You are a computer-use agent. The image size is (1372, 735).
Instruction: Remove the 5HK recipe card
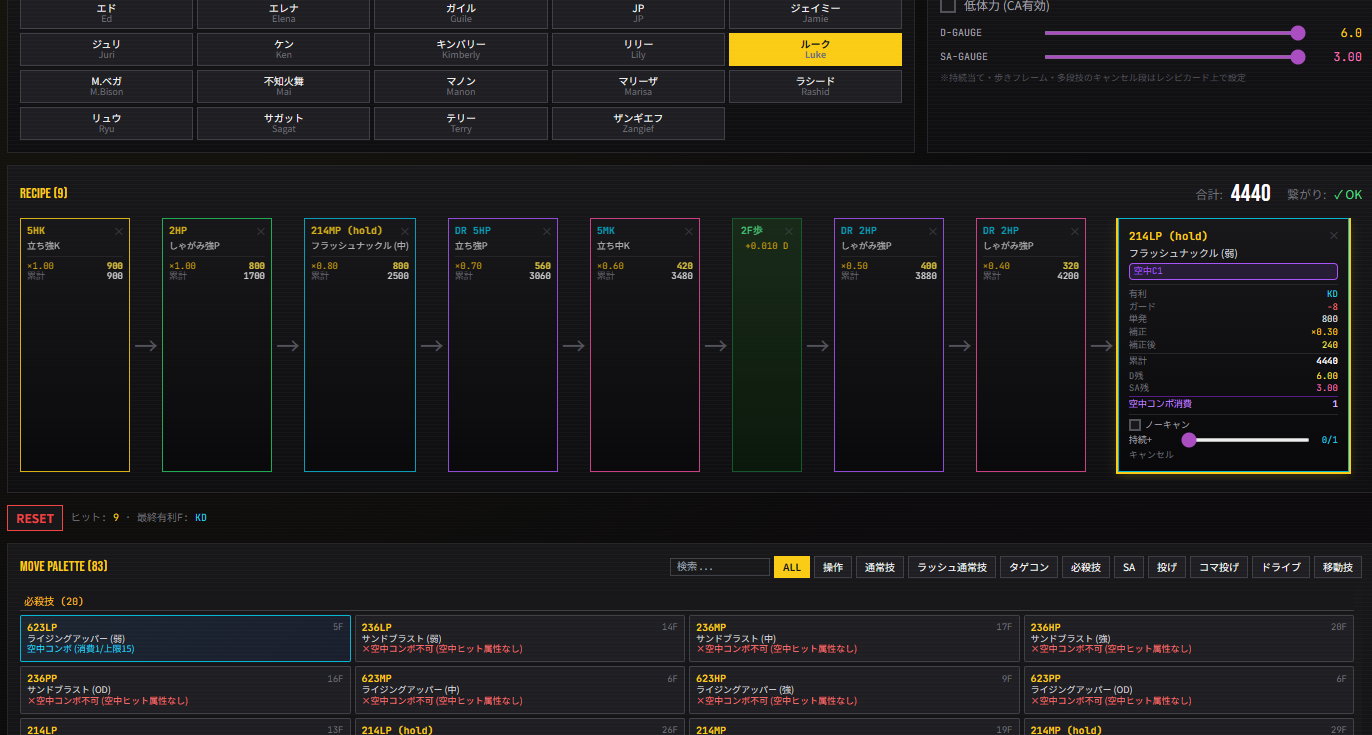coord(119,231)
